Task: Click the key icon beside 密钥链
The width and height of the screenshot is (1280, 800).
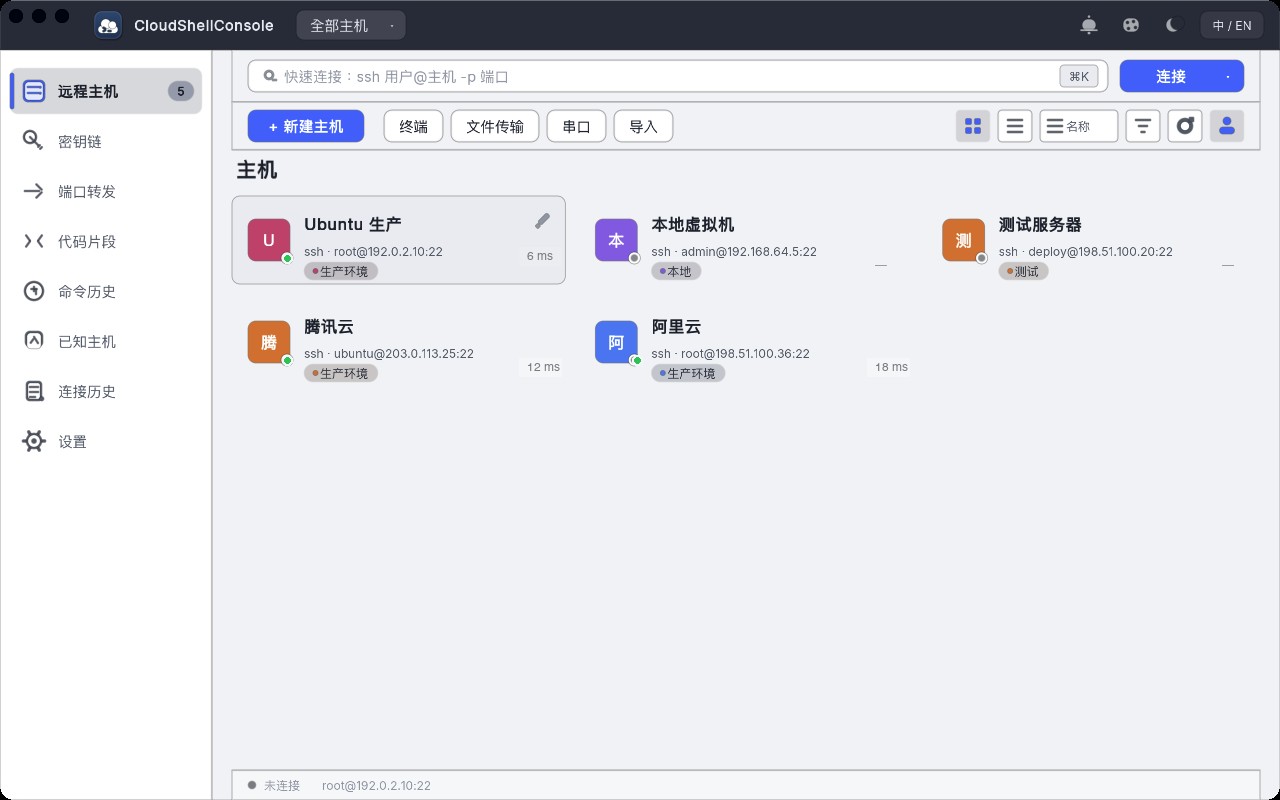Action: 34,141
